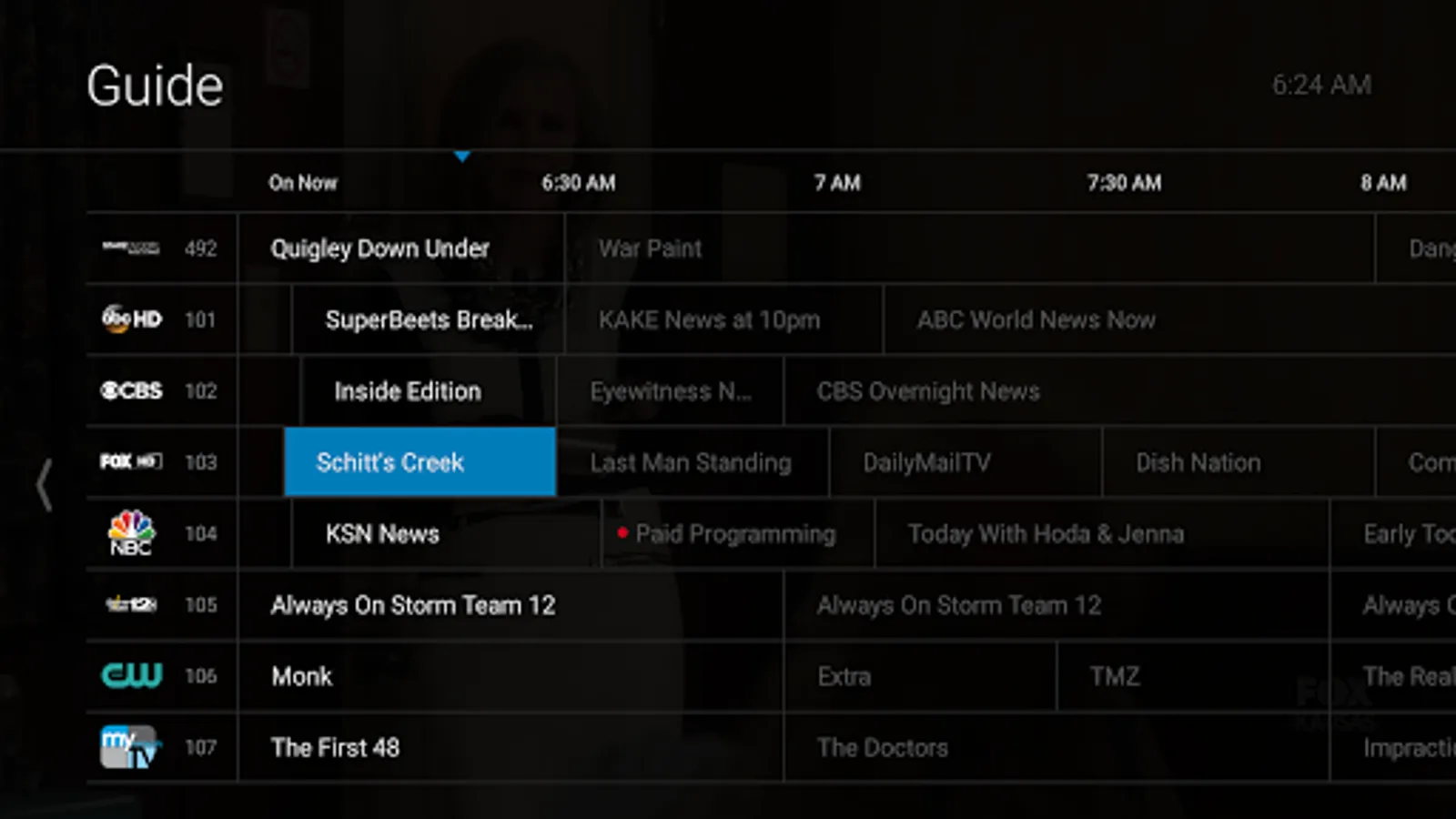
Task: Click the Guide title
Action: pos(155,86)
